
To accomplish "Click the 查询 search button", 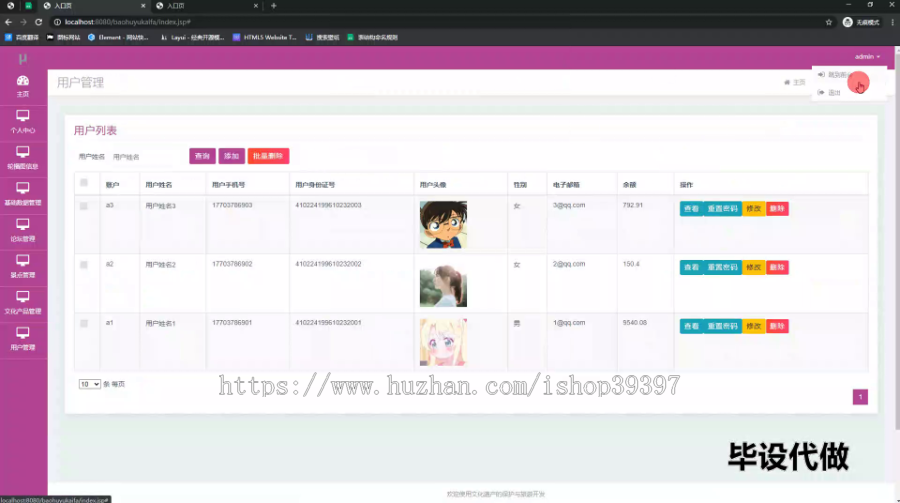I will pos(202,156).
